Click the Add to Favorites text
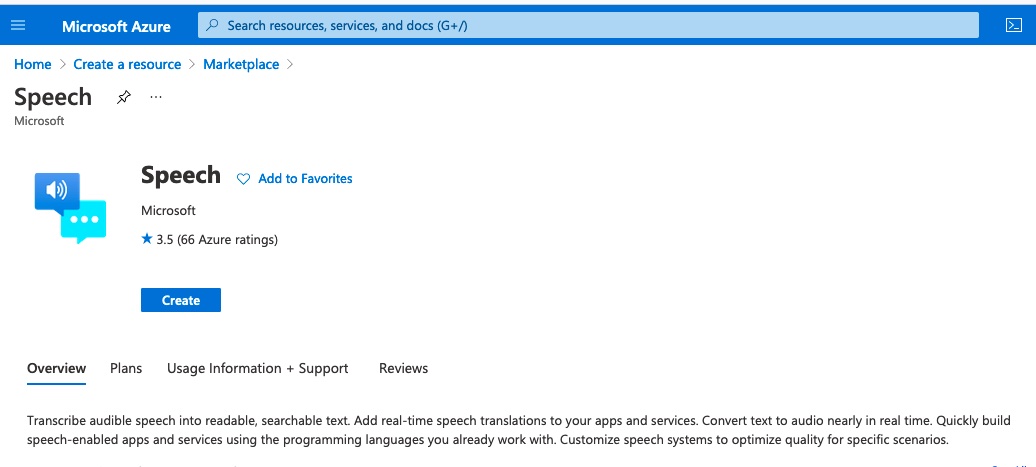Screen dimensions: 1036x467 tap(305, 178)
